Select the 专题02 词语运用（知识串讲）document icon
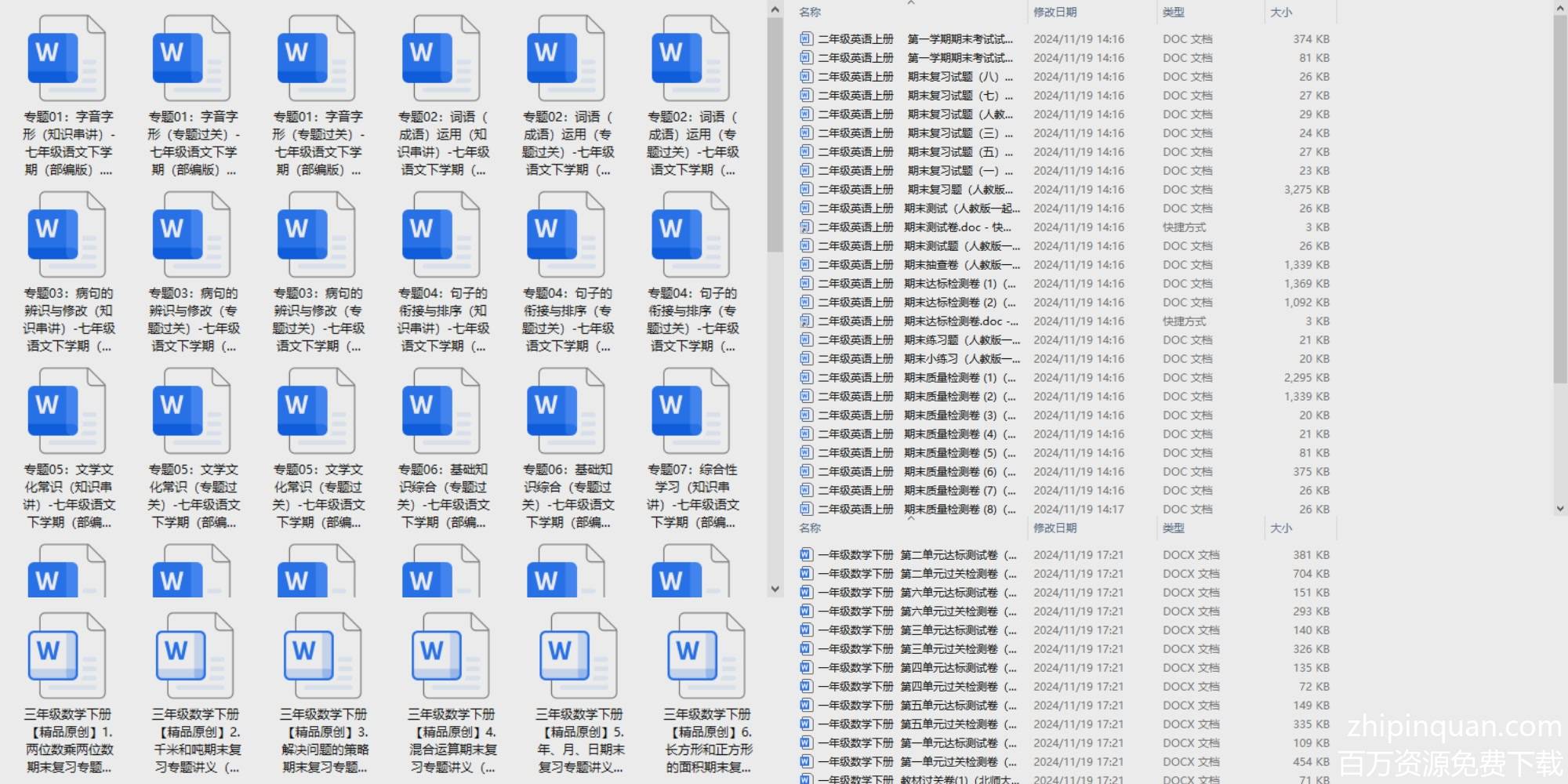1568x784 pixels. tap(440, 59)
